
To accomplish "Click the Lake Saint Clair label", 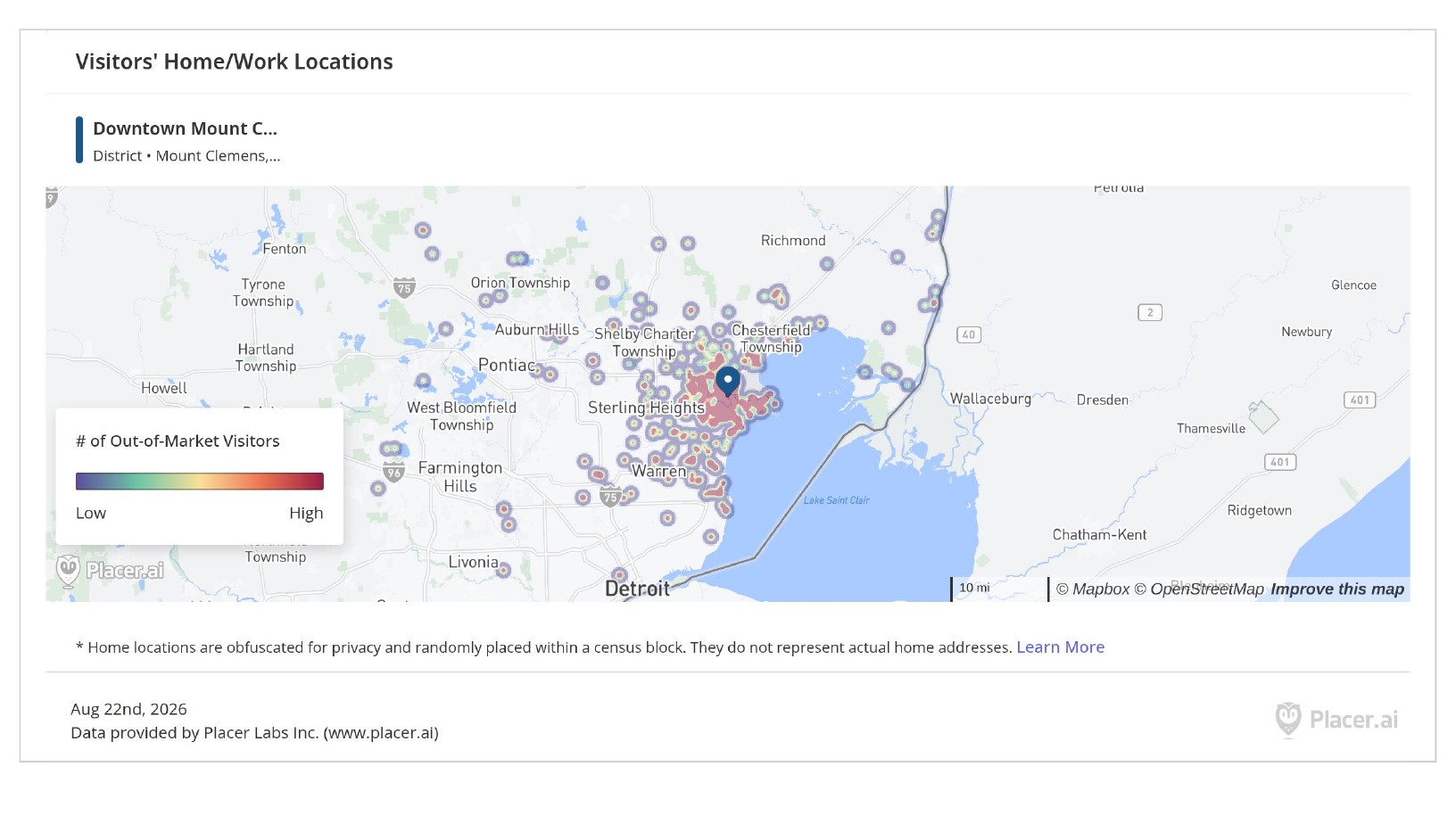I will [836, 500].
